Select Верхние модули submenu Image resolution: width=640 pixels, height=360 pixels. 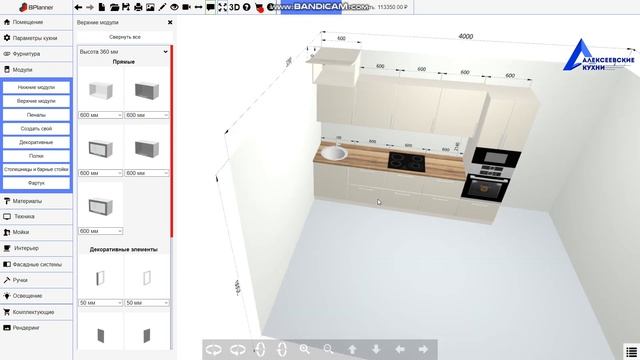(36, 101)
